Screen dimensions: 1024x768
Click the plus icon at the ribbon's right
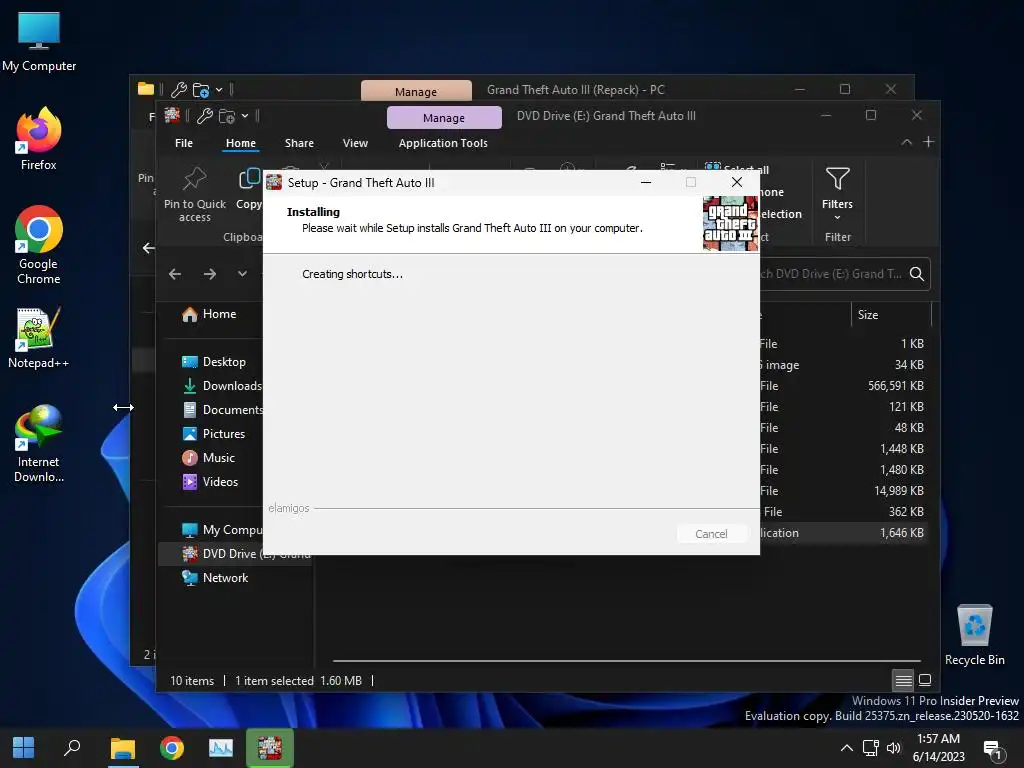(929, 142)
